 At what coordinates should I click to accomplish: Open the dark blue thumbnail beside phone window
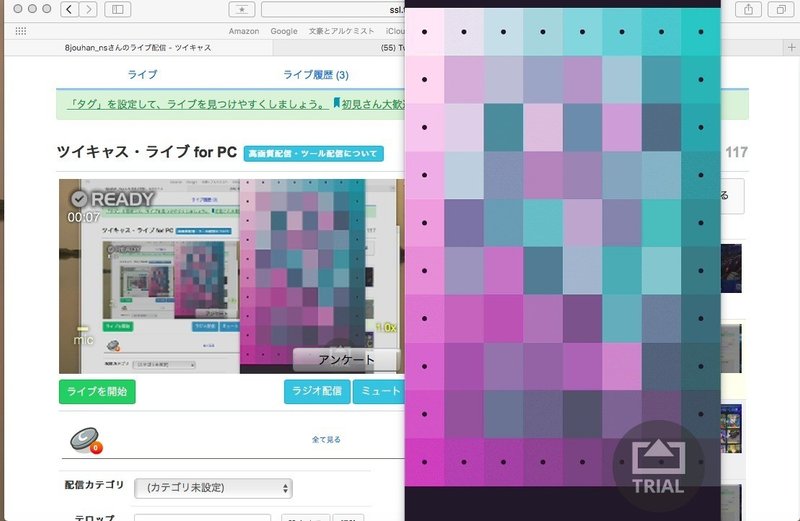click(731, 268)
